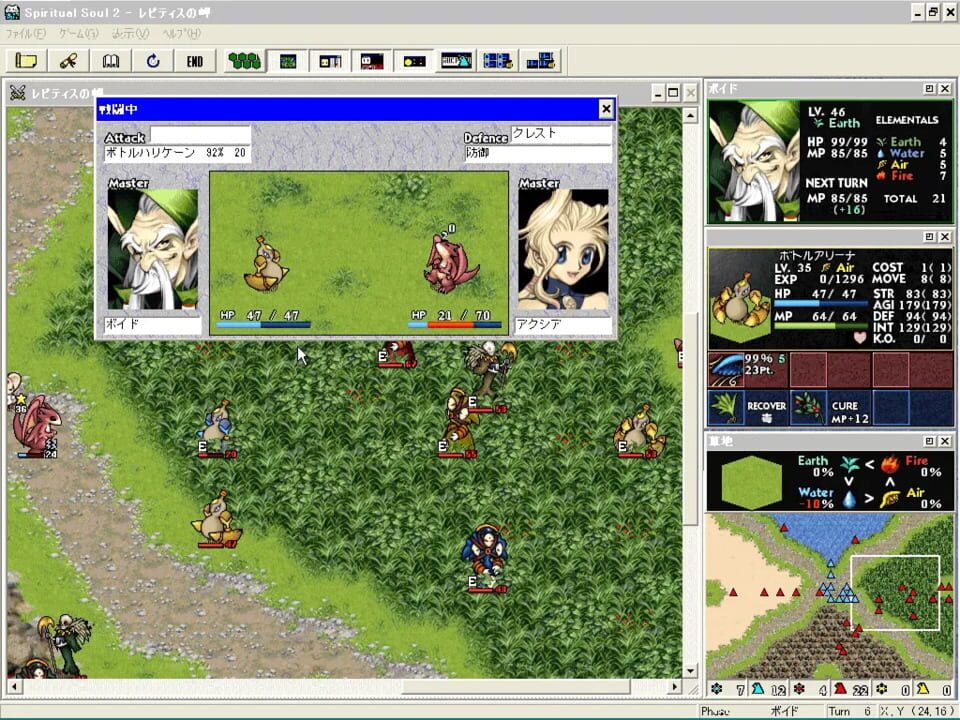The image size is (960, 720).
Task: Click the scroll/map icon in toolbar
Action: [x=27, y=61]
